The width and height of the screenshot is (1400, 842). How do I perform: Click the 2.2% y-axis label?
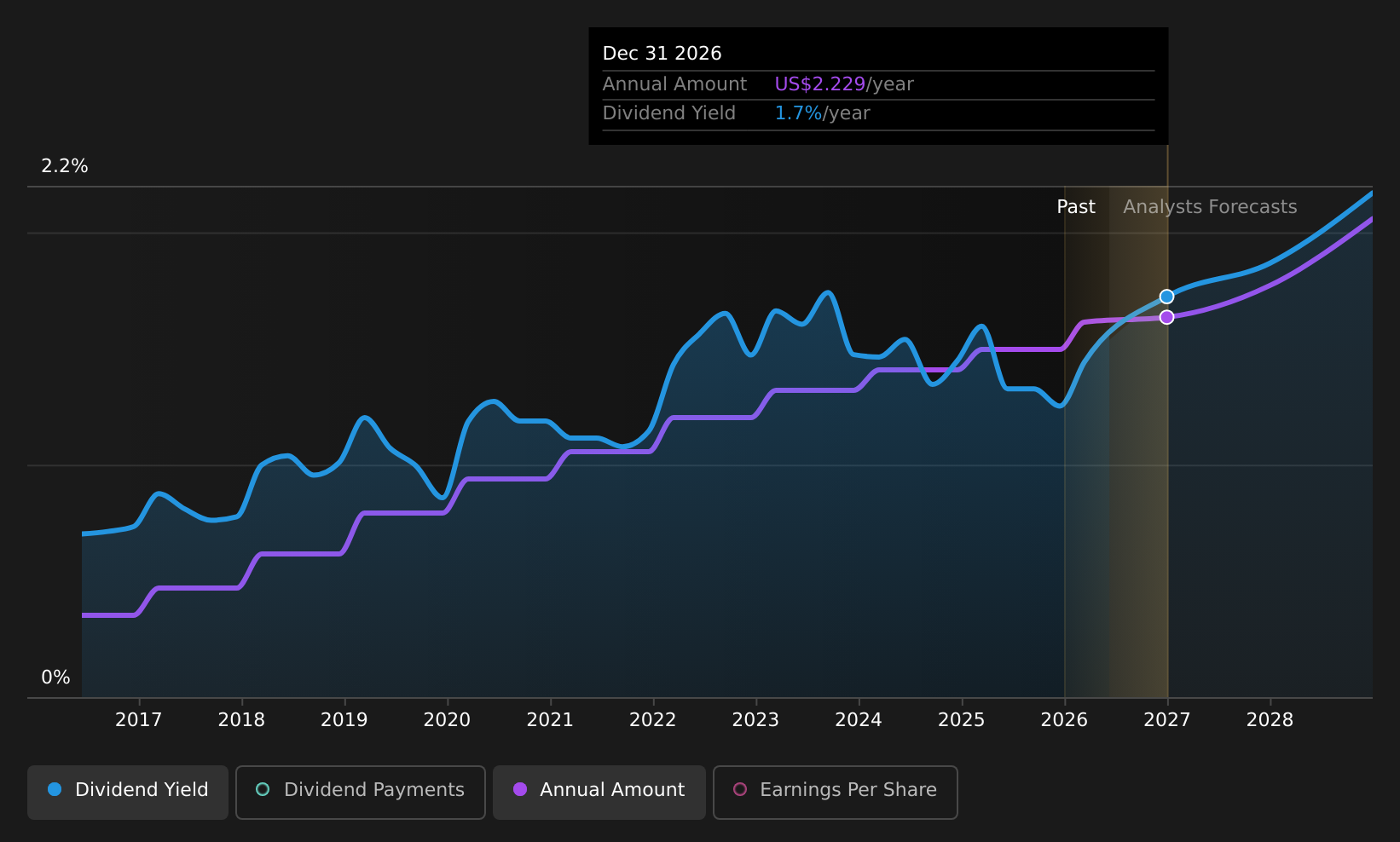[x=65, y=166]
